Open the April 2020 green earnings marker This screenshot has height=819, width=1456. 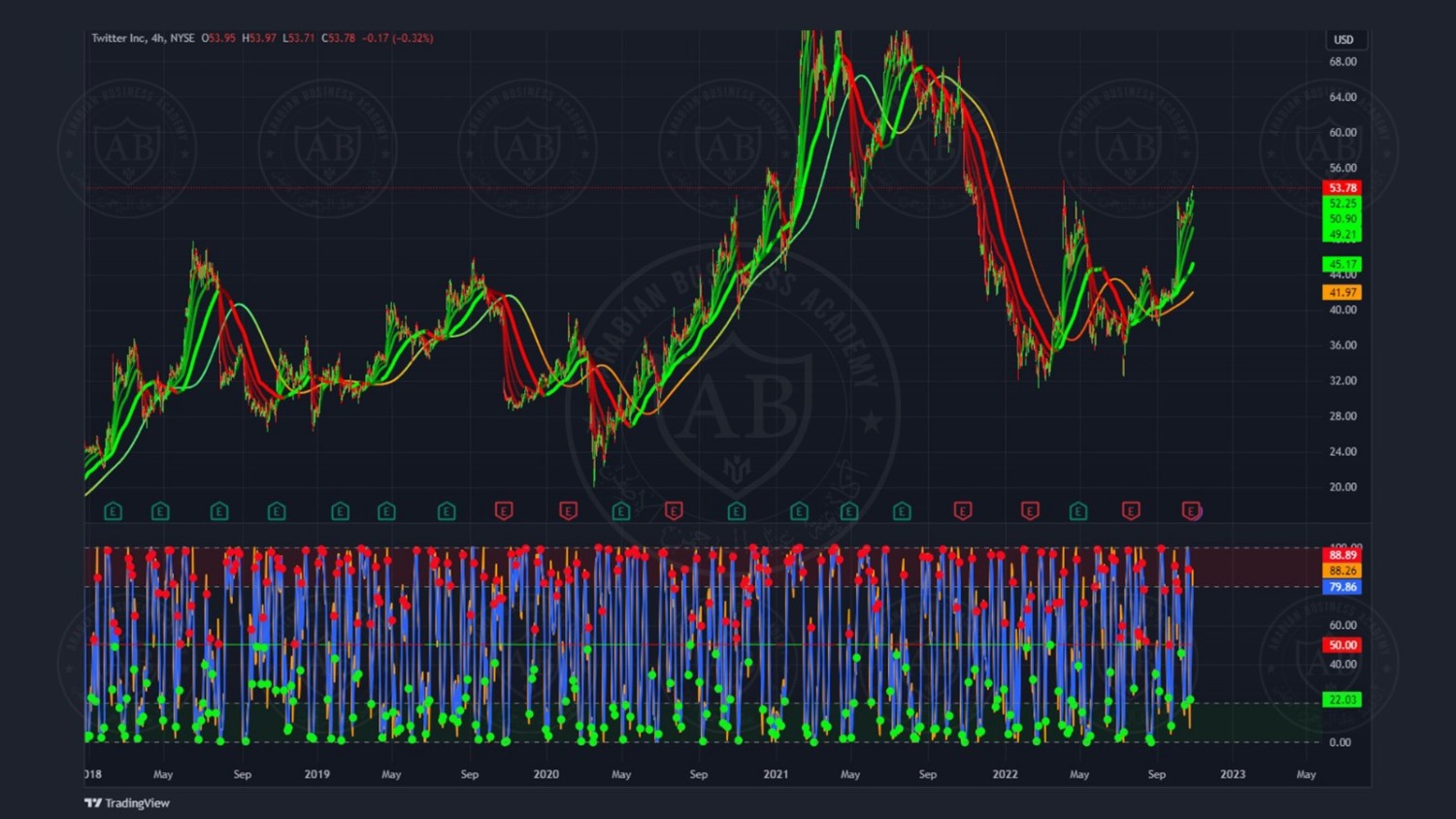[x=621, y=510]
